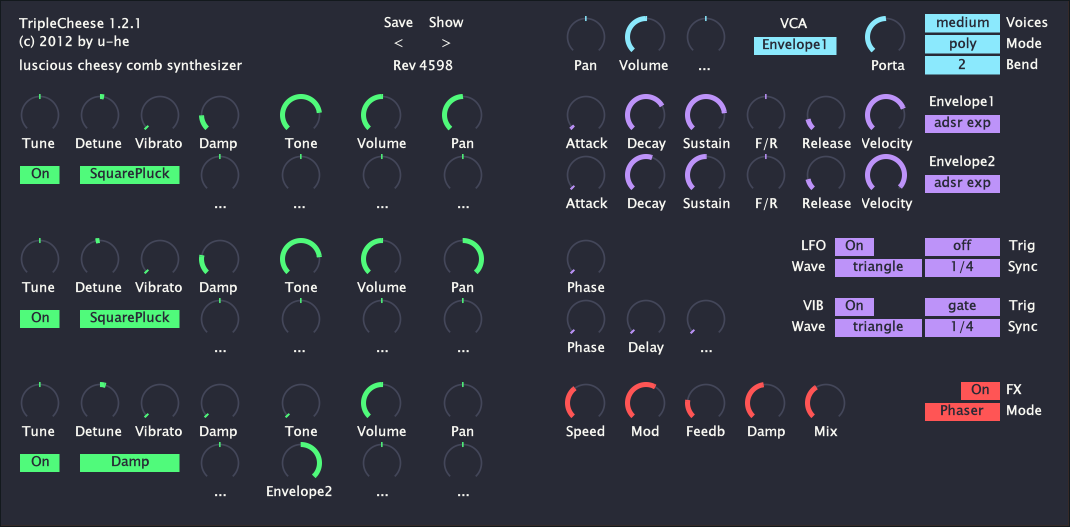Open LFO Trig selector showing off

tap(962, 246)
